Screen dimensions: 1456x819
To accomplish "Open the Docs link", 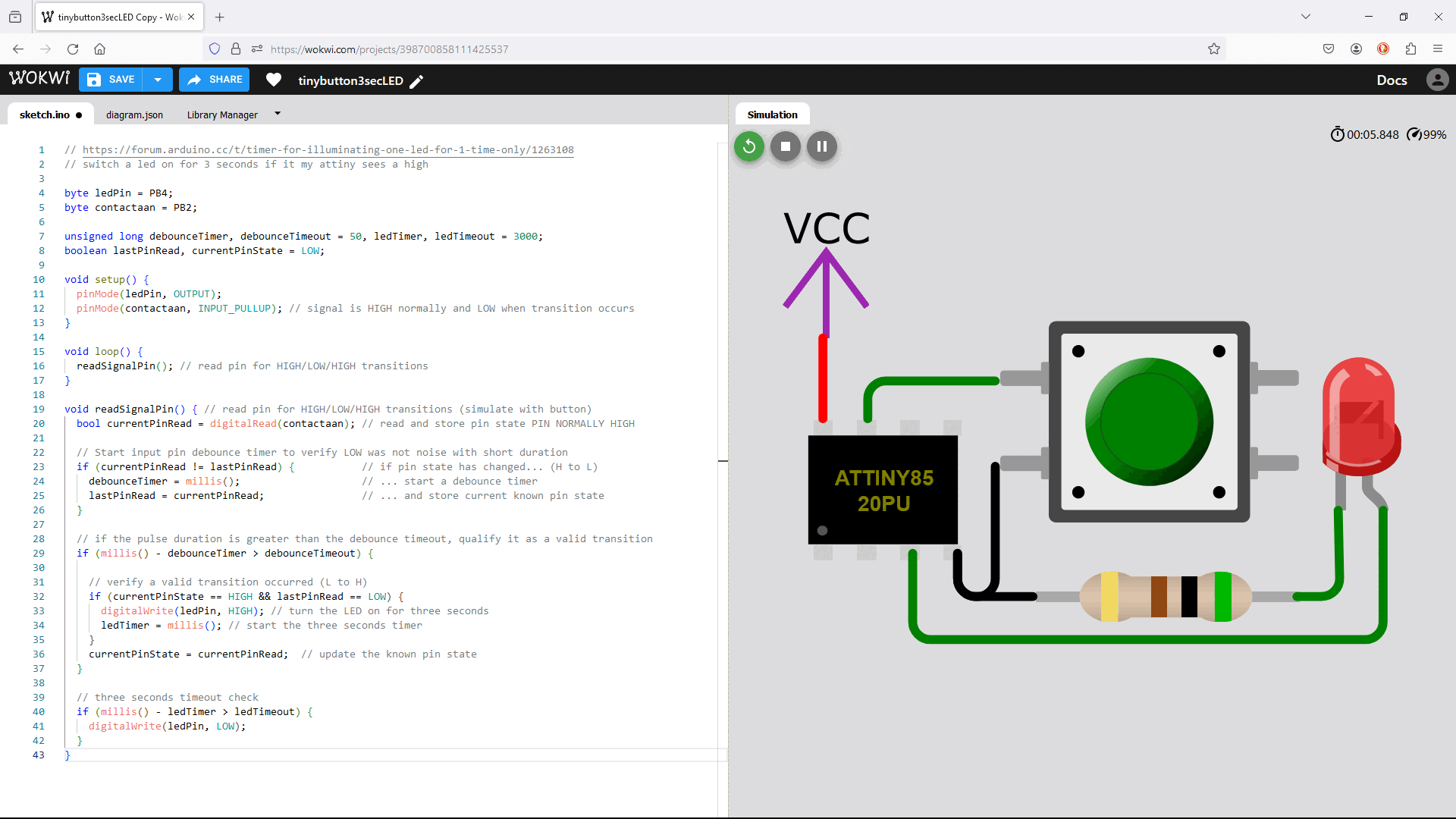I will click(1392, 80).
